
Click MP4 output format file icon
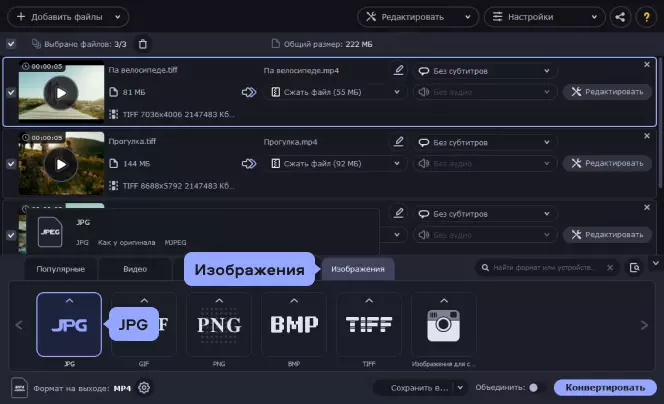pos(19,387)
